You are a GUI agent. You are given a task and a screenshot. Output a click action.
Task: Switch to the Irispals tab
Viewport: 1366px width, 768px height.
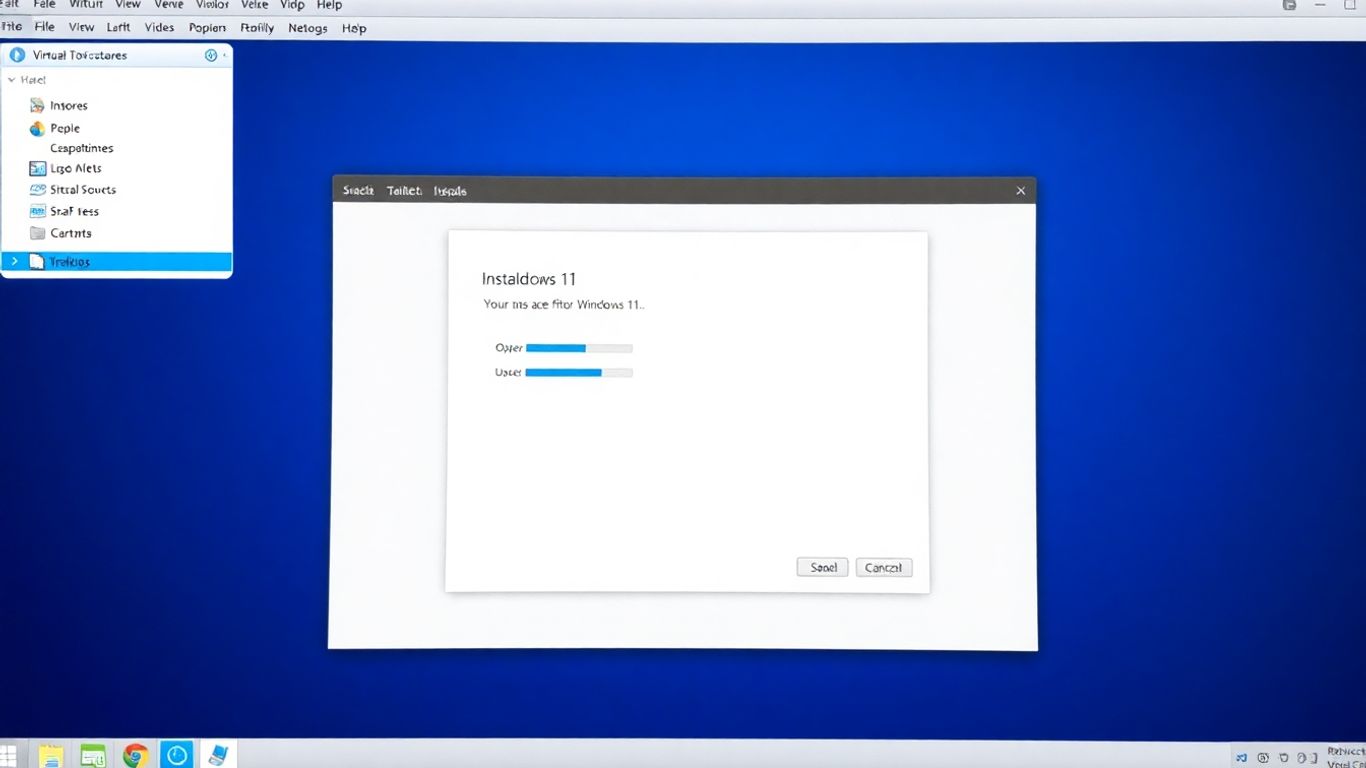pos(450,191)
